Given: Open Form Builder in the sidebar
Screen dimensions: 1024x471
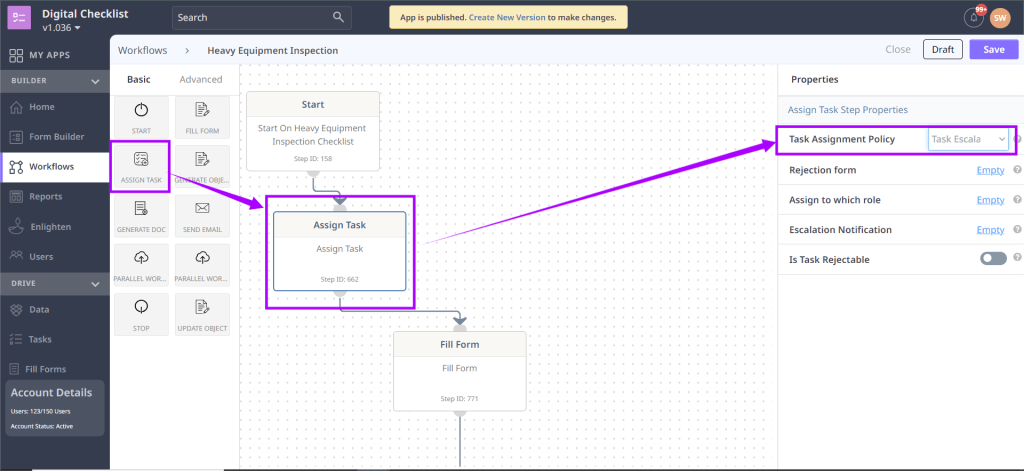Looking at the screenshot, I should coord(56,137).
